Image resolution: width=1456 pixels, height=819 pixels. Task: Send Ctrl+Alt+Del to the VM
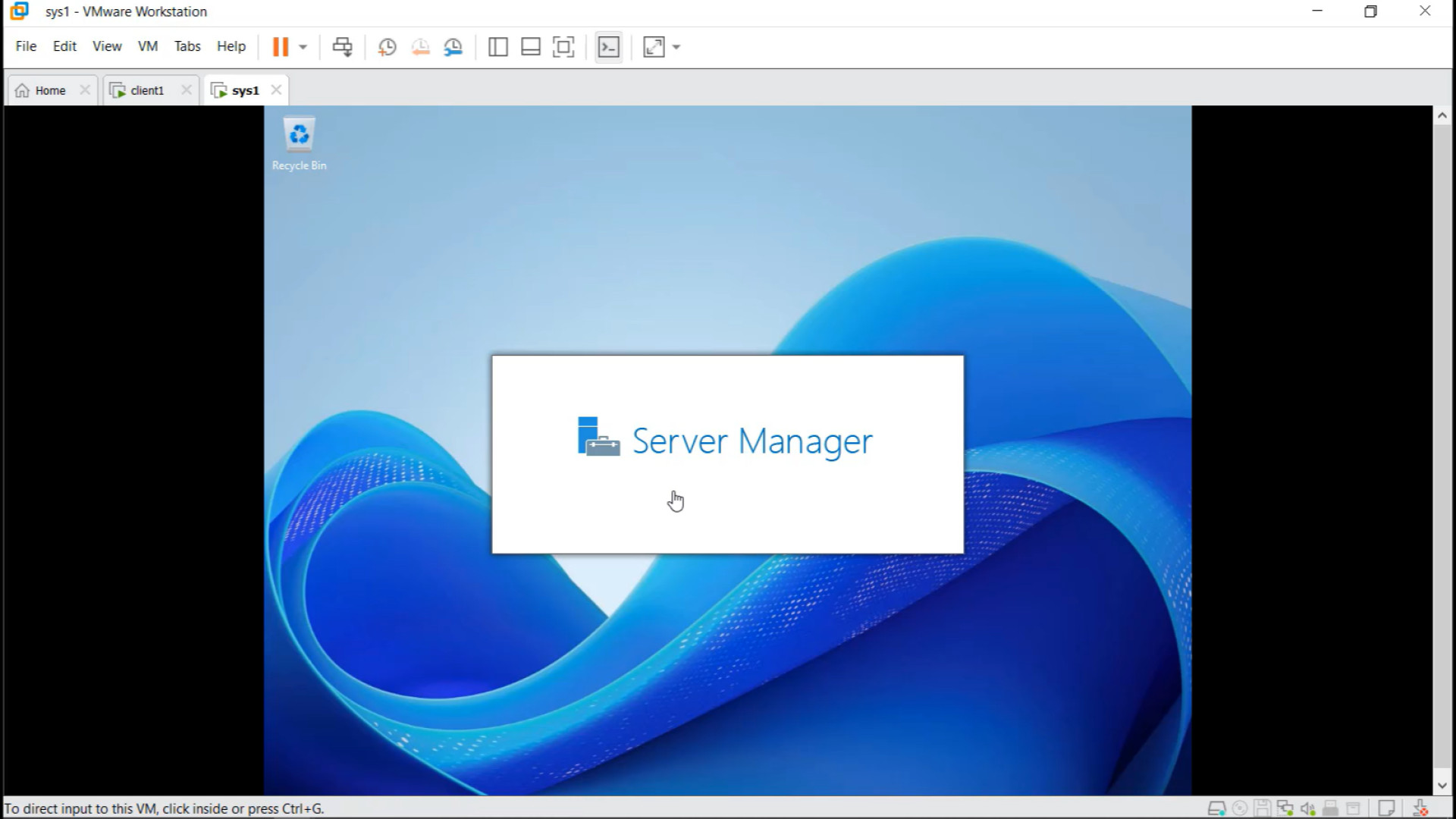[x=342, y=47]
